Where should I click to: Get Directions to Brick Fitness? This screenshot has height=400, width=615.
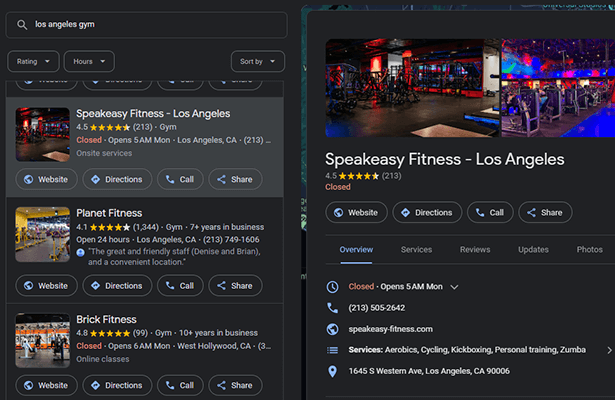117,385
